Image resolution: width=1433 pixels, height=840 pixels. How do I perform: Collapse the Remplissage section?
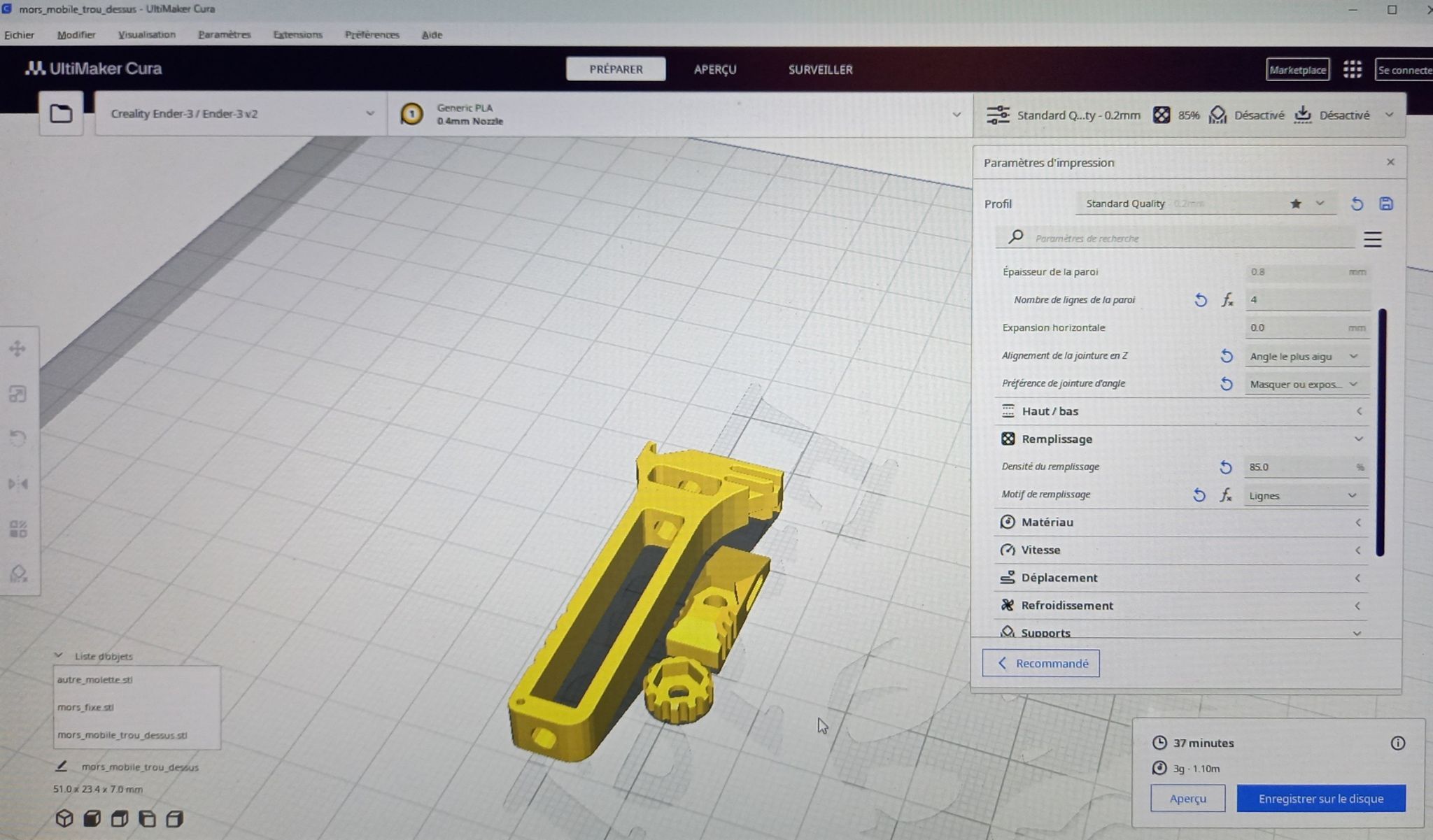click(1358, 439)
